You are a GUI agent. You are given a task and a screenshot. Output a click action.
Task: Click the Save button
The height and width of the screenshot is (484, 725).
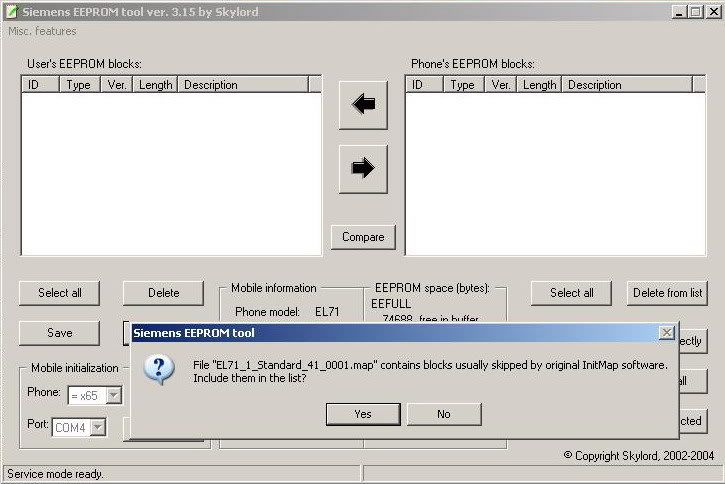[x=60, y=333]
